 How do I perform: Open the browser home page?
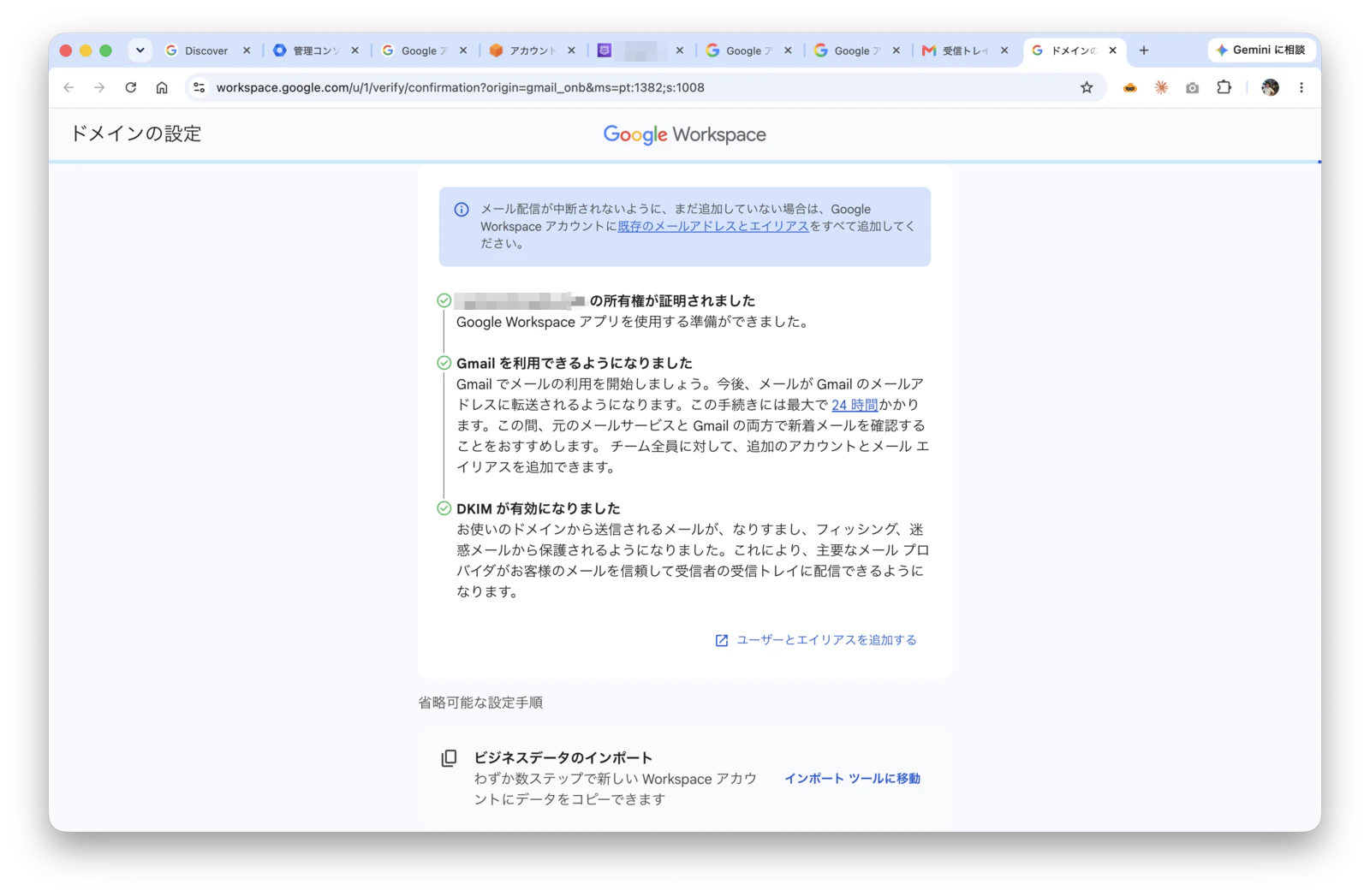(162, 87)
